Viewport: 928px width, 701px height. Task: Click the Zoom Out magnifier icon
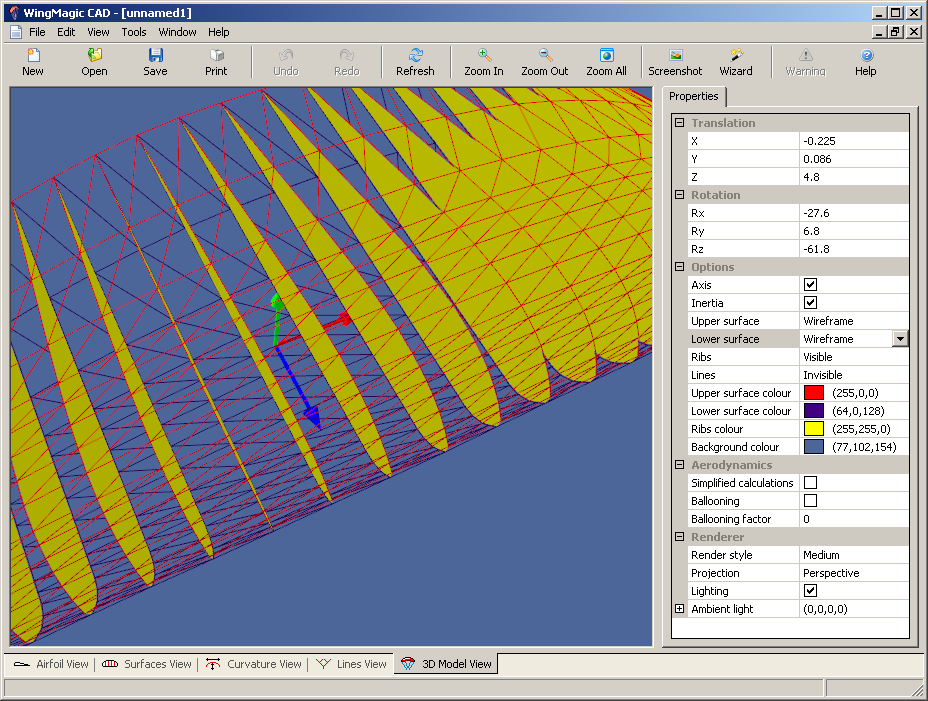(545, 55)
